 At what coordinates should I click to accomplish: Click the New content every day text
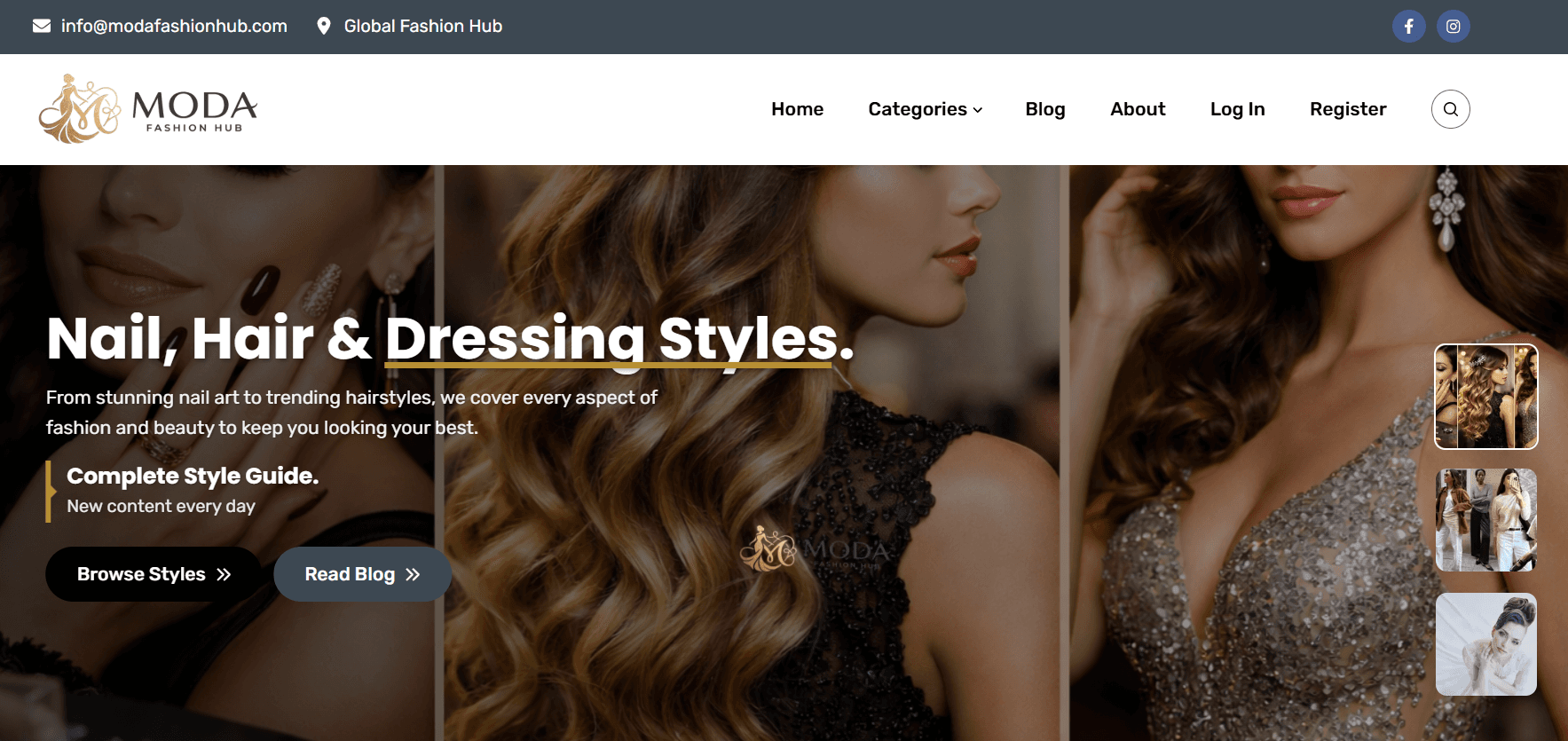pos(161,506)
